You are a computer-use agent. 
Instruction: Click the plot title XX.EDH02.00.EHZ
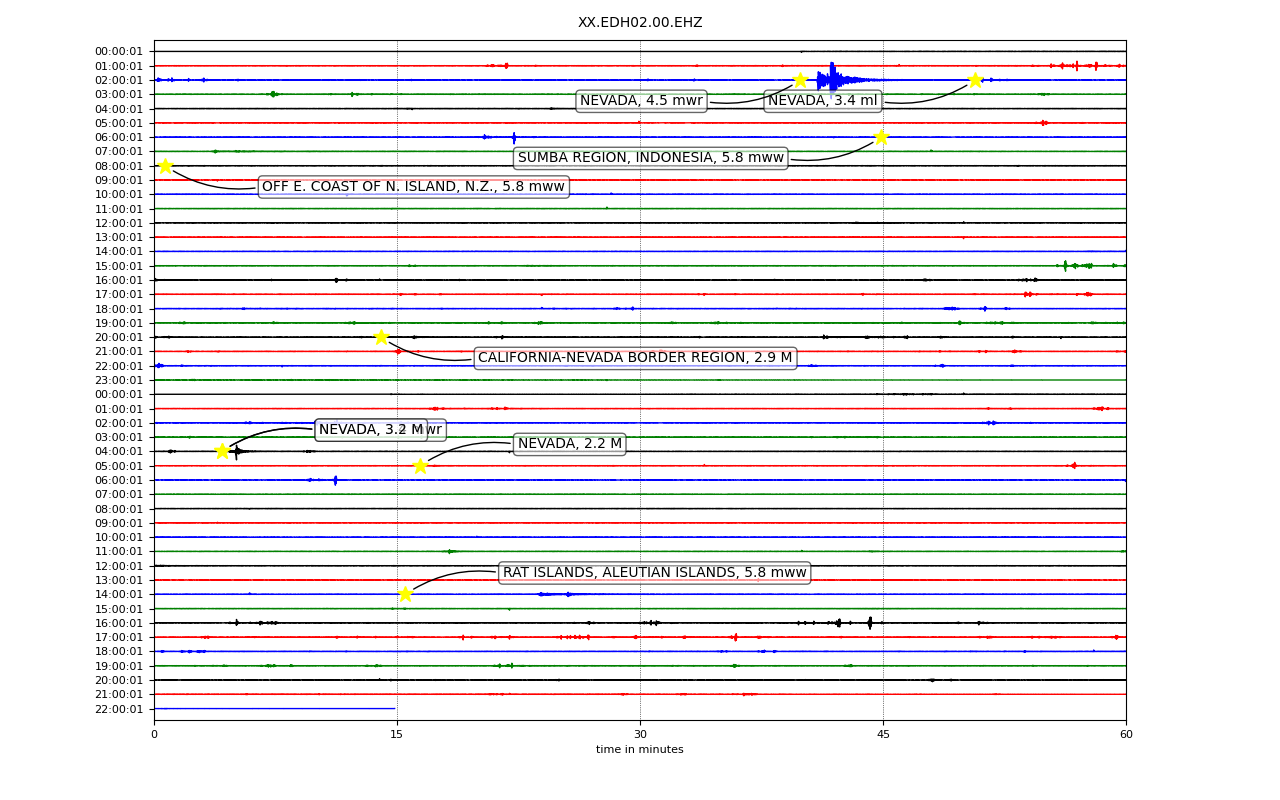(640, 23)
